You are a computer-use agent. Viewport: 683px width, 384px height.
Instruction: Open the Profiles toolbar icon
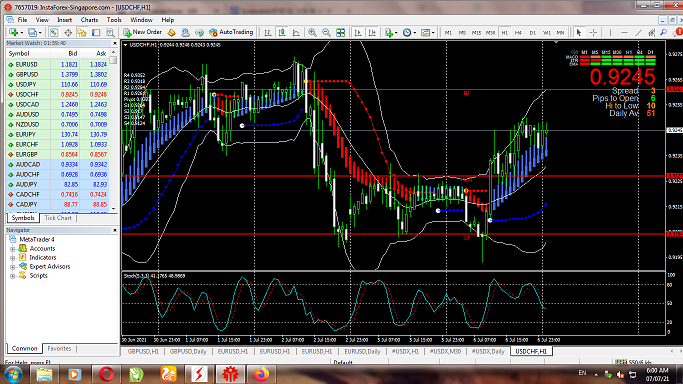33,32
